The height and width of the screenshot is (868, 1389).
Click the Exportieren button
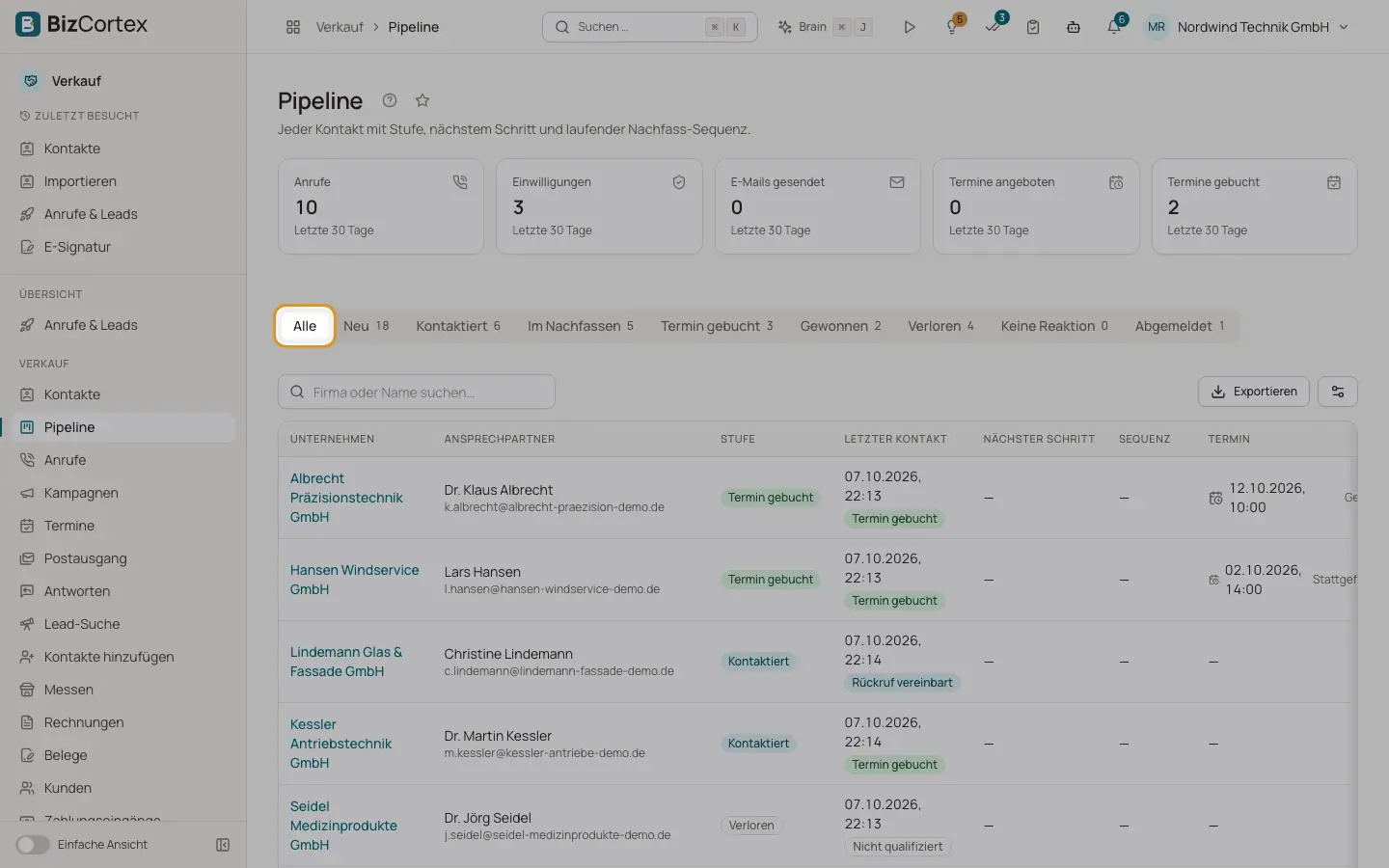click(x=1254, y=392)
